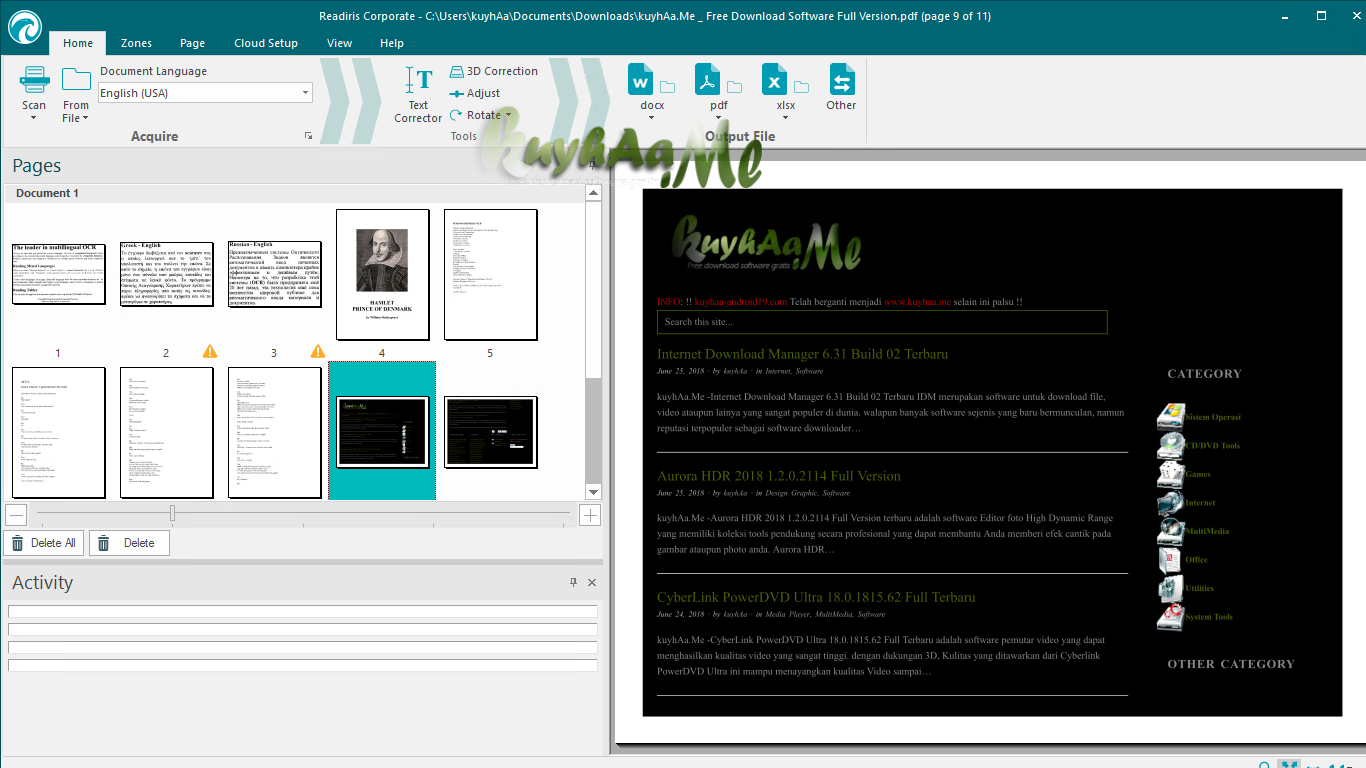
Task: Select page 5 thumbnail
Action: 490,275
